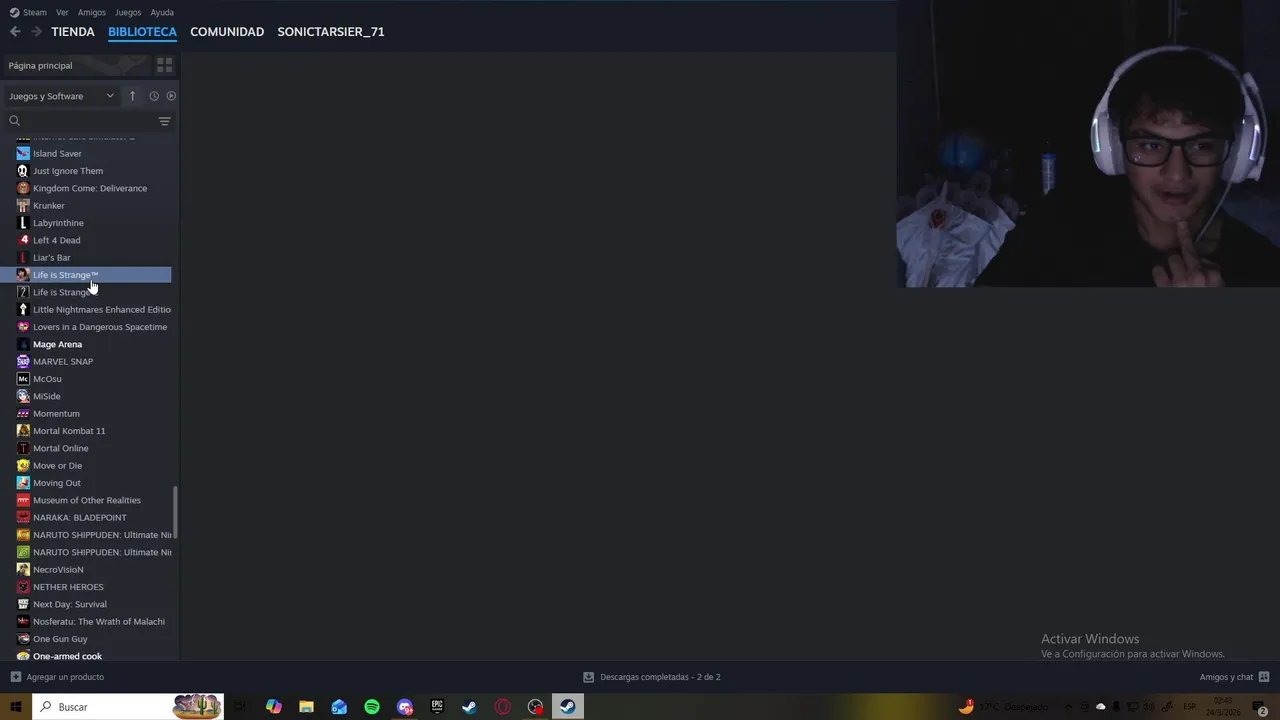Click the Krunker game icon

(x=23, y=205)
